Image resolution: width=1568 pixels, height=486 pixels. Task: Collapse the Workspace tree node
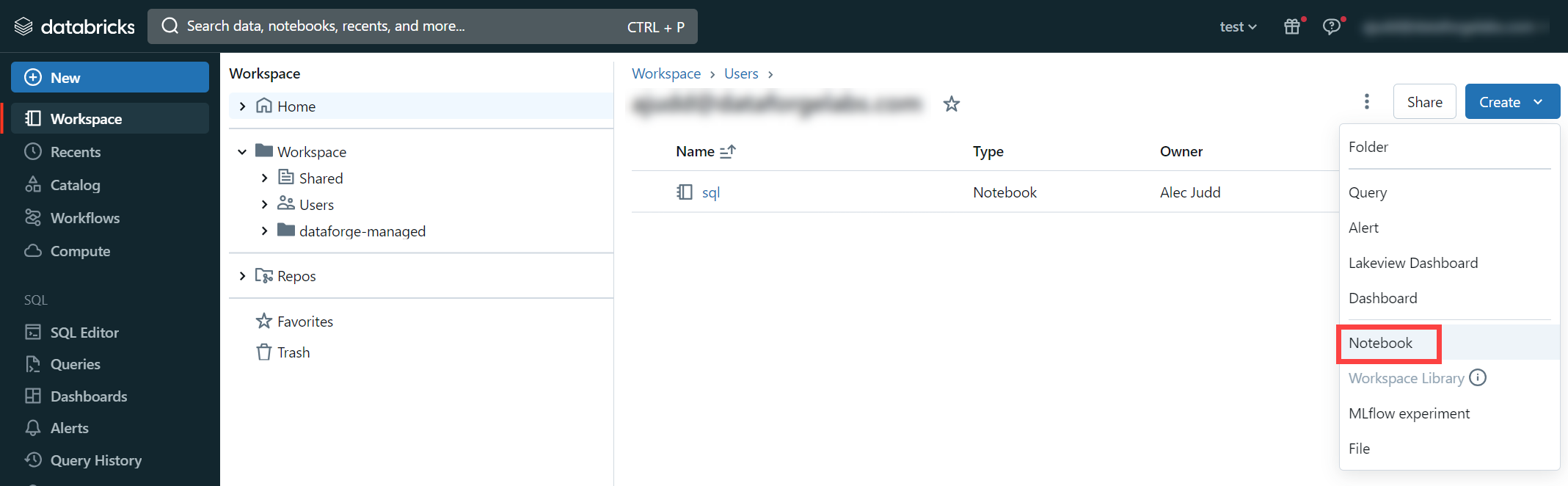(242, 151)
